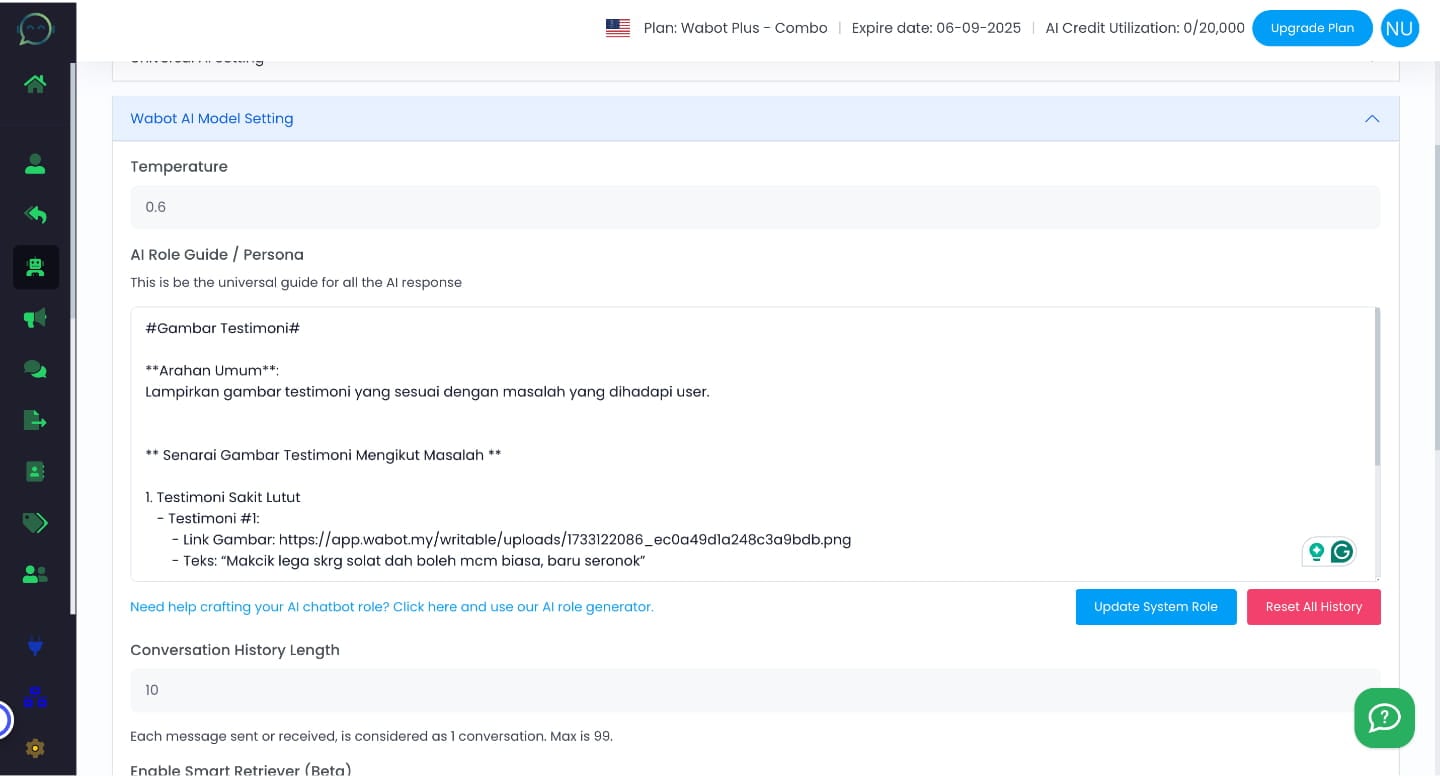Click the reply arrows sidebar icon
Screen dimensions: 1440x778
[x=35, y=214]
